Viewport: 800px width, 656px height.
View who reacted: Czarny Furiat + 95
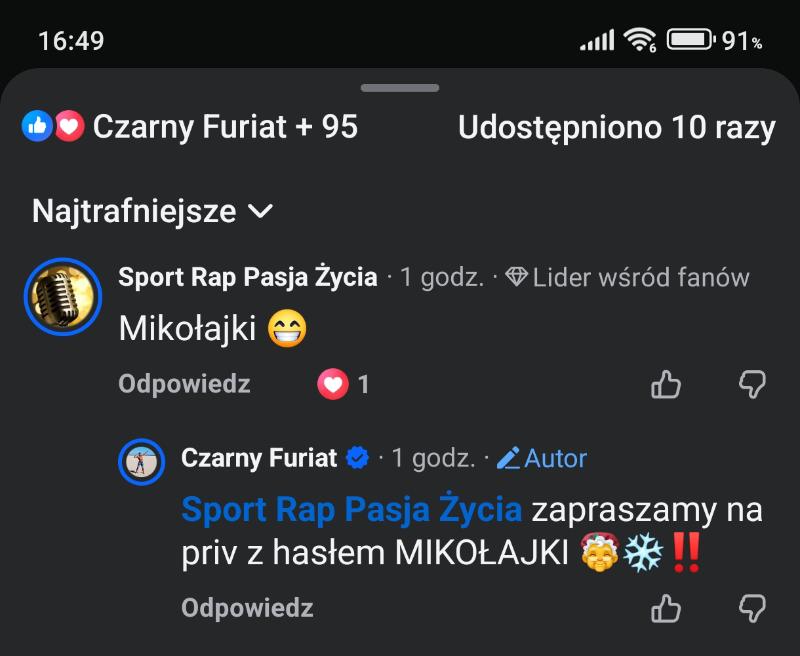click(x=225, y=127)
